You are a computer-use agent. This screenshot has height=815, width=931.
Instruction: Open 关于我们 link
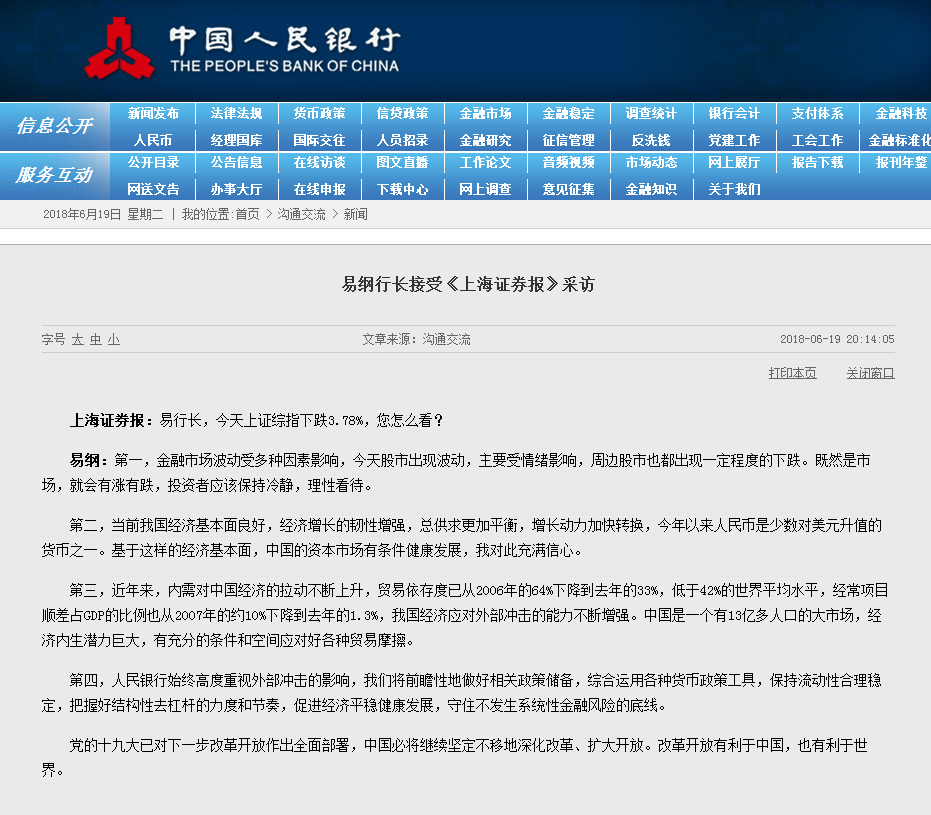coord(734,188)
